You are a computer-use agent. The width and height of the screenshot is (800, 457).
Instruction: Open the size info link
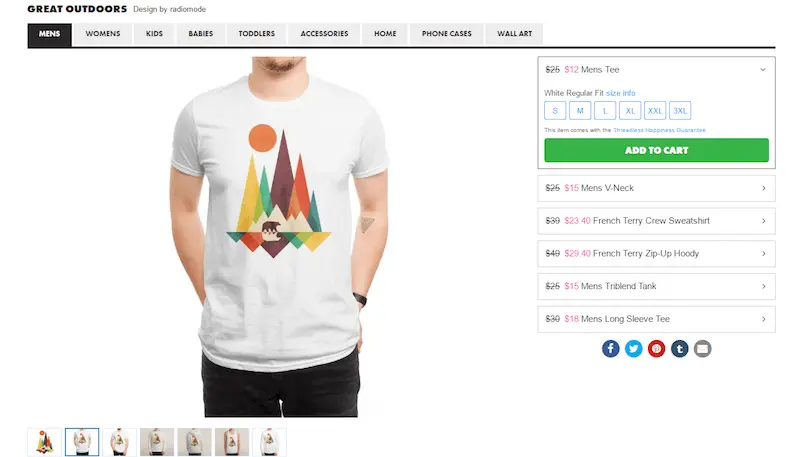tap(620, 93)
